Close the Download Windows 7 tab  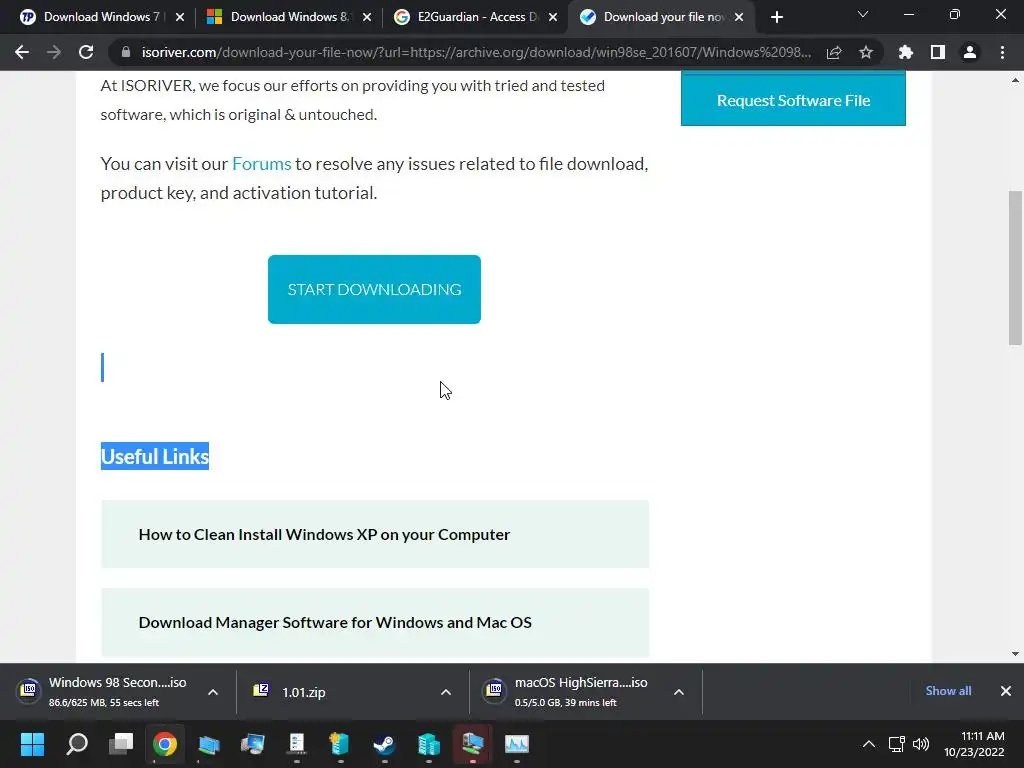180,18
